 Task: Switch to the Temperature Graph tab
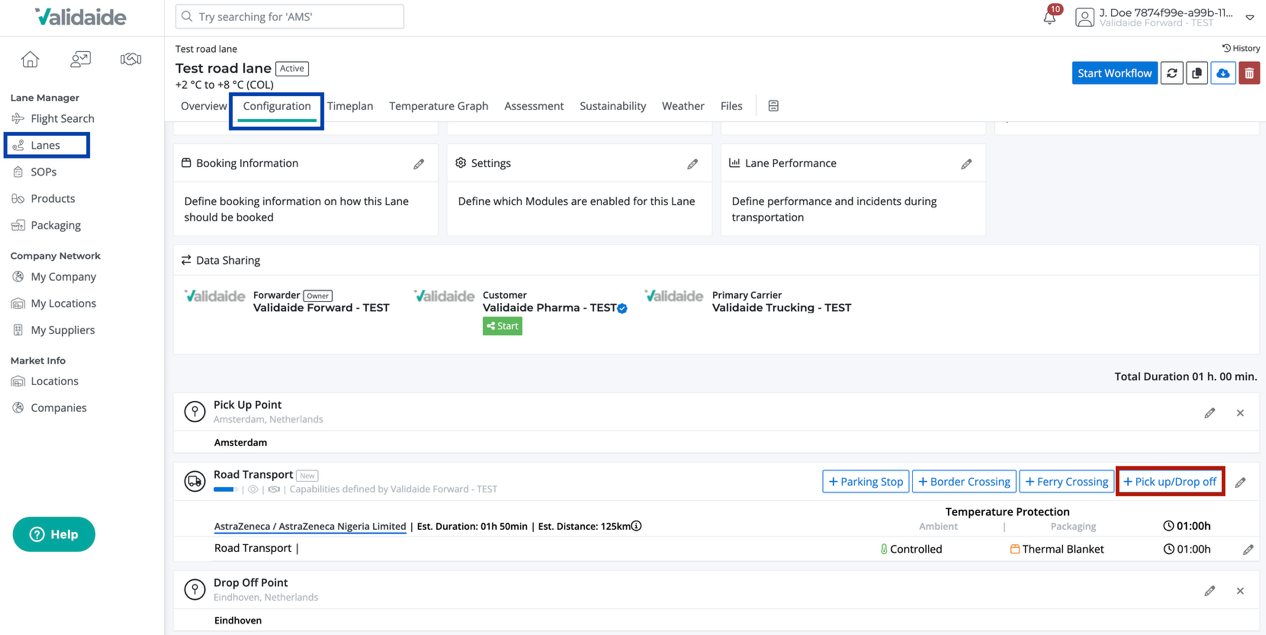(x=438, y=105)
